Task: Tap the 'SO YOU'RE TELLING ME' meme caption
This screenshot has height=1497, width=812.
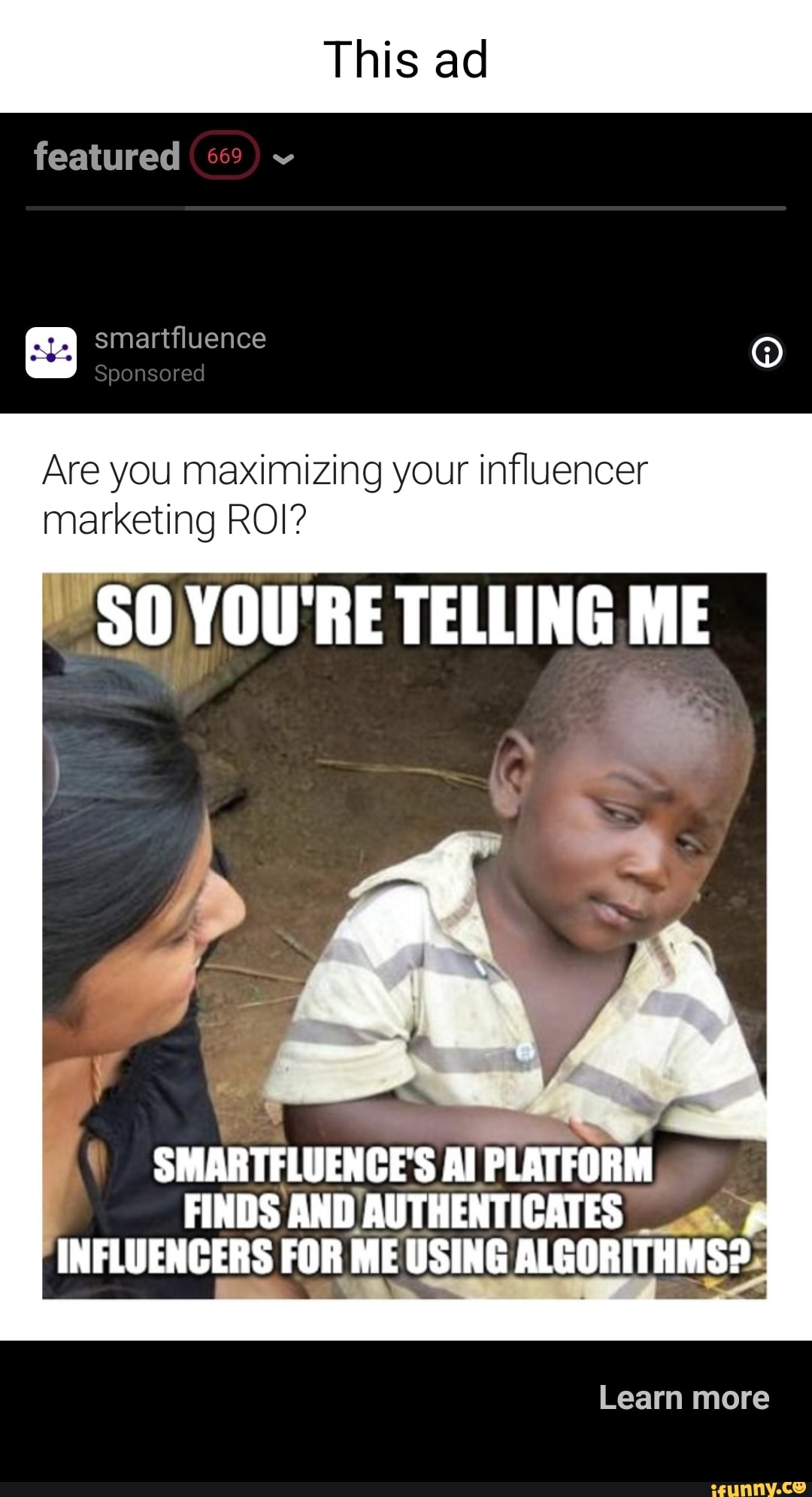Action: pyautogui.click(x=404, y=617)
